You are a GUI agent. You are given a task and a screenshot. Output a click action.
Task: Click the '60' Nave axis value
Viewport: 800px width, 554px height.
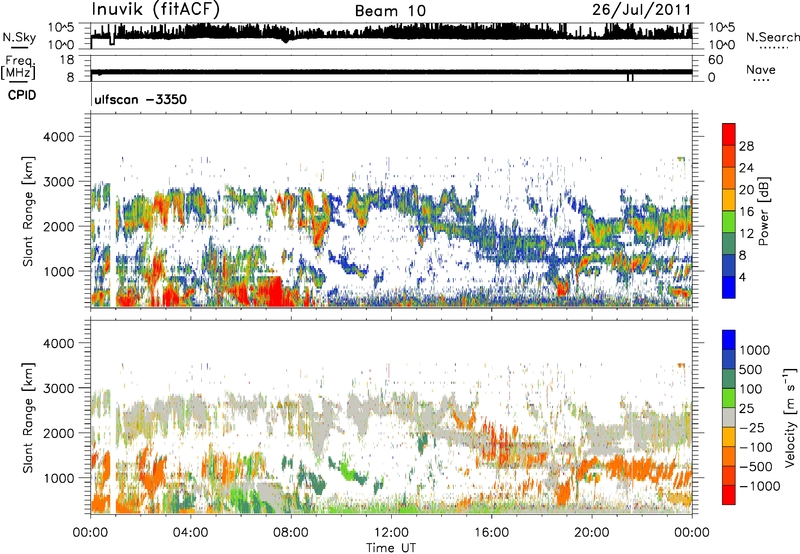(x=715, y=60)
